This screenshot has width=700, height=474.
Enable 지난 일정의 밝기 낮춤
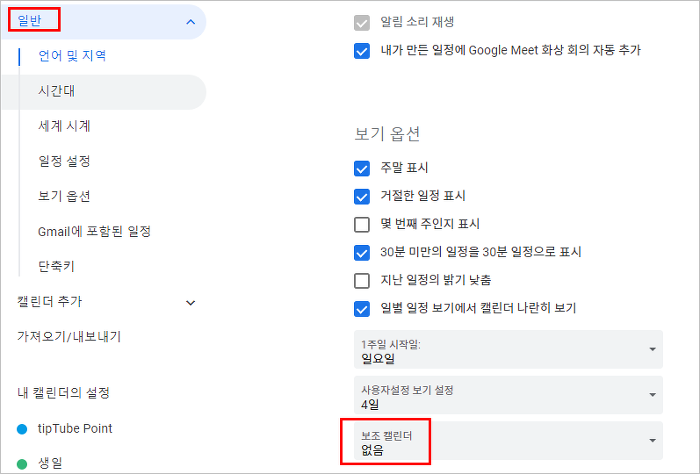click(x=362, y=281)
